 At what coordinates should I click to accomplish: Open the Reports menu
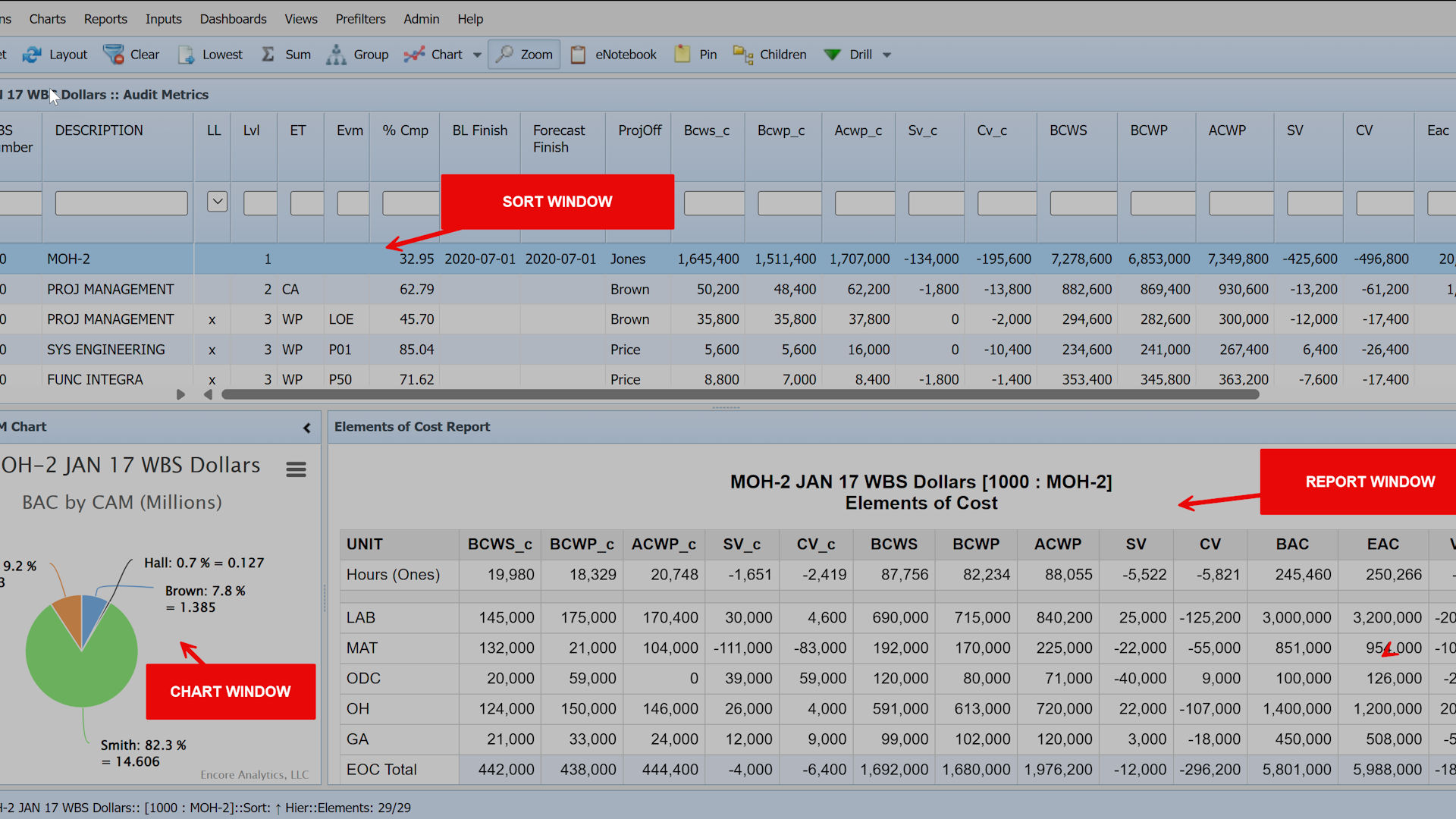105,19
